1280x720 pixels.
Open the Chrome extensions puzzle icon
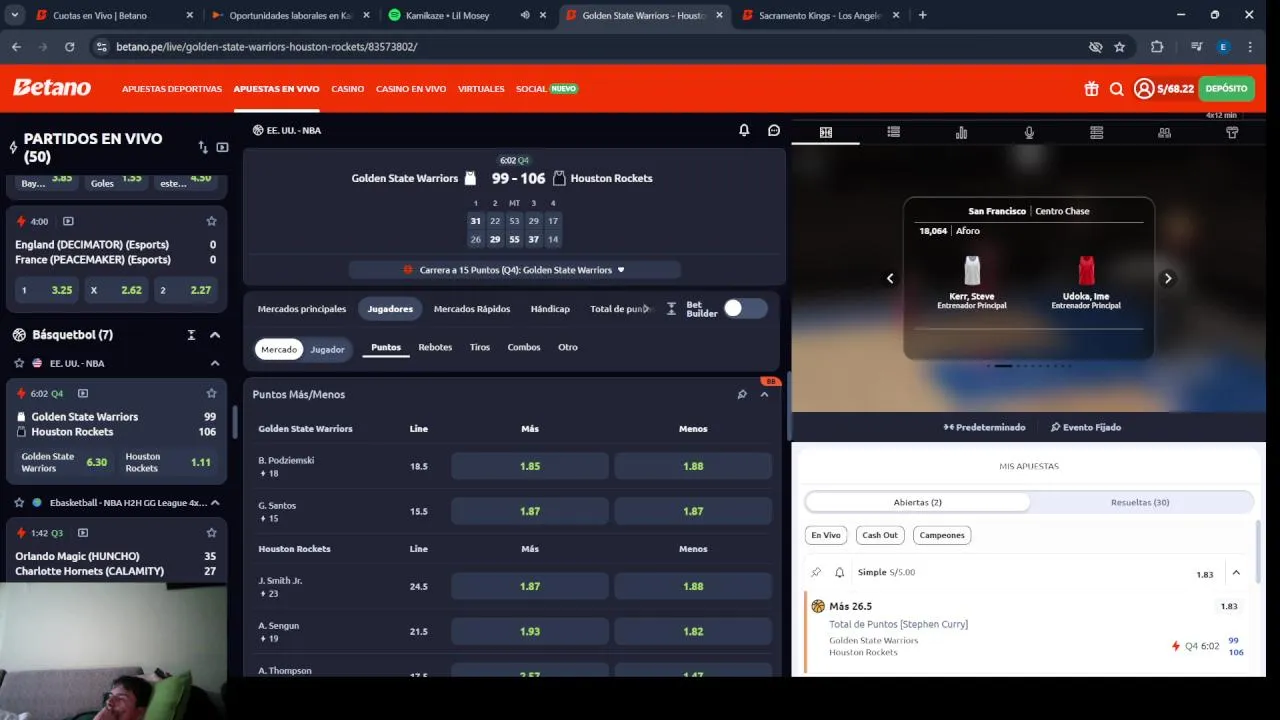[1157, 47]
